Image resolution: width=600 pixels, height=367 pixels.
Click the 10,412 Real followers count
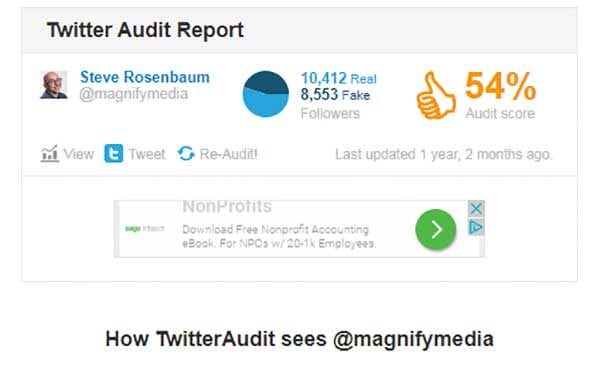pyautogui.click(x=339, y=78)
